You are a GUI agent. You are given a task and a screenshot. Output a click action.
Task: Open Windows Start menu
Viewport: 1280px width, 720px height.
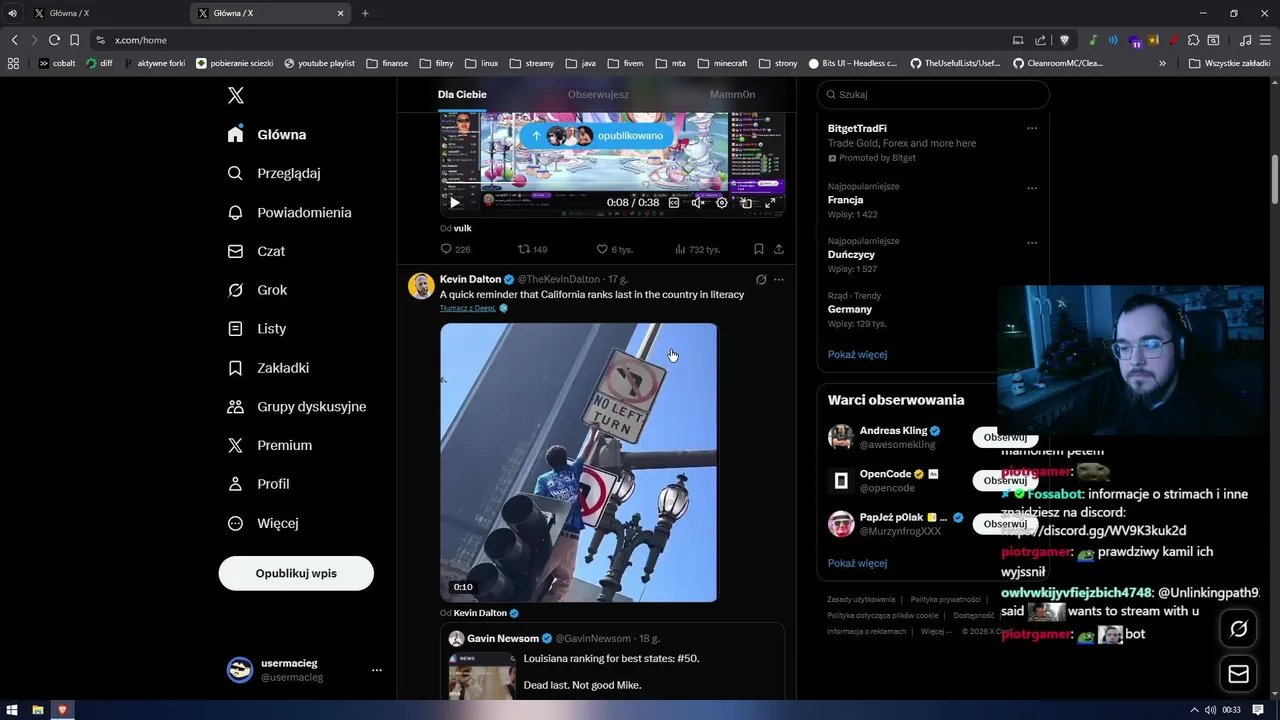pos(12,710)
